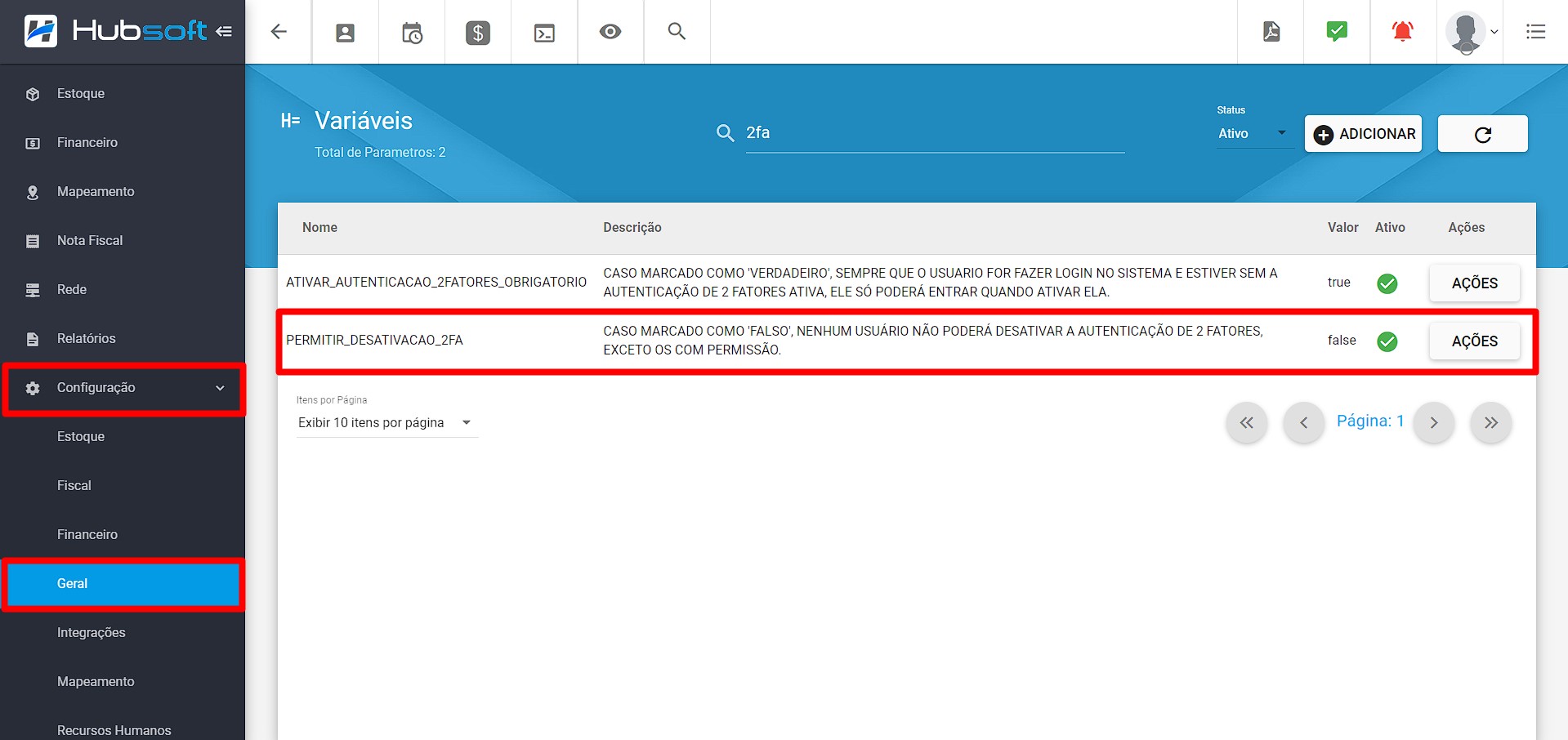Go to the first page
This screenshot has height=740, width=1568.
1246,422
